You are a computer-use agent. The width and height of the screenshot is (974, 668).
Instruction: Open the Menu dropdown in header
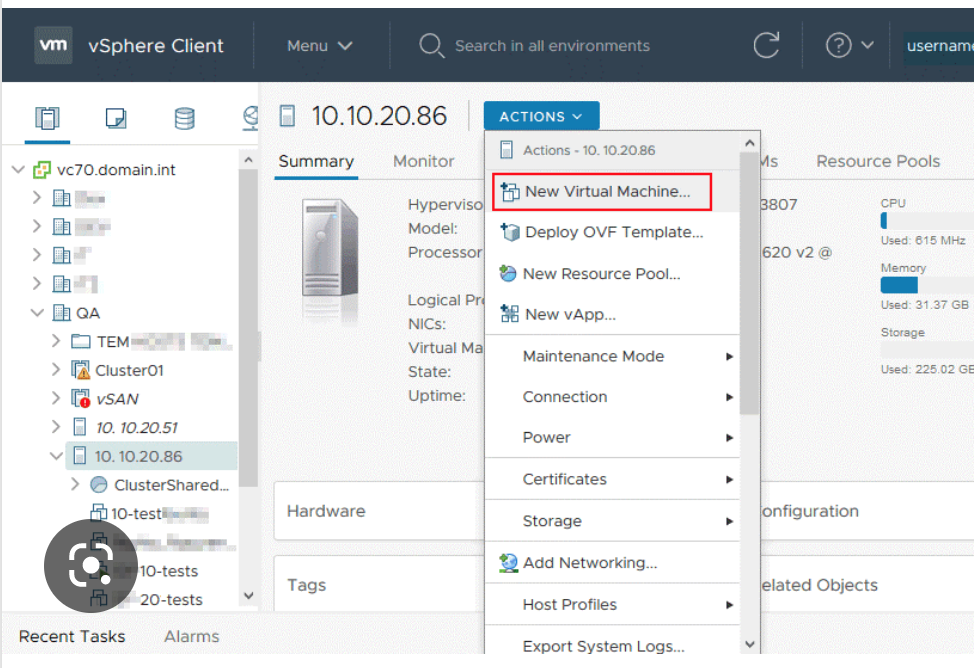(x=319, y=45)
